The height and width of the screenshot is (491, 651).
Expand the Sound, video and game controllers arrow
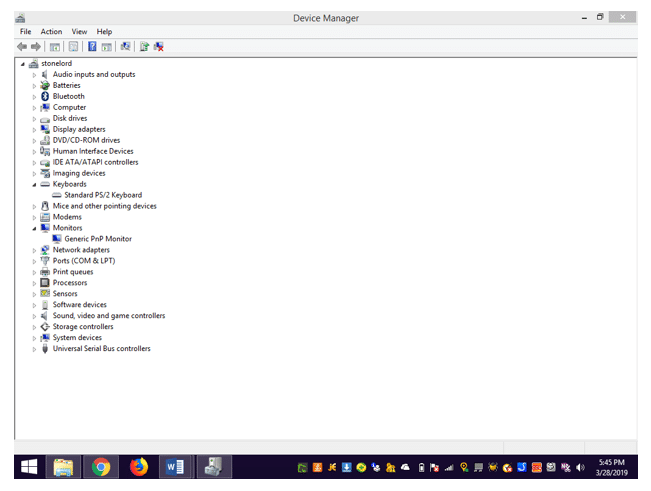(x=34, y=316)
